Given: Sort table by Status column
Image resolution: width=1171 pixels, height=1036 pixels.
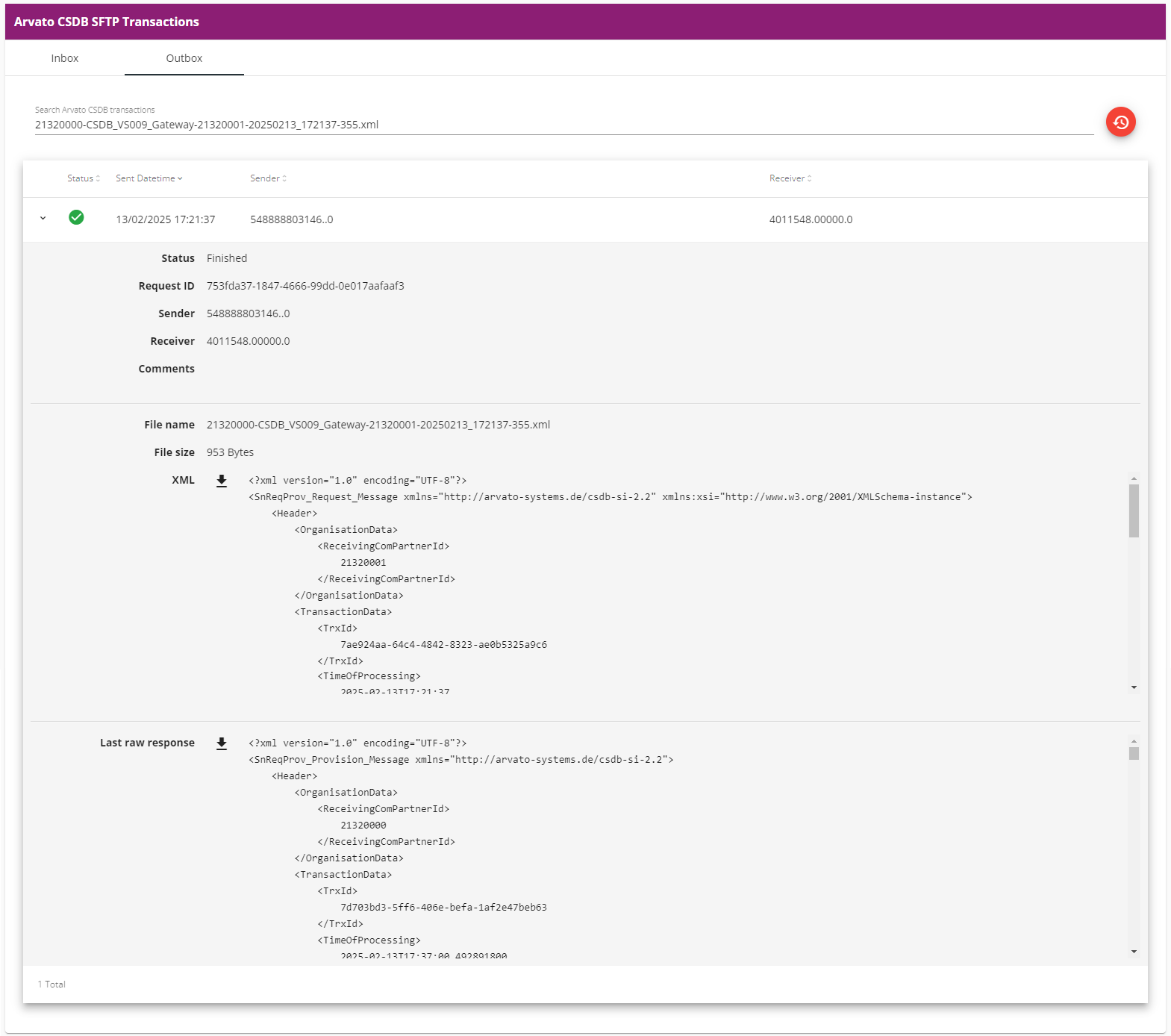Looking at the screenshot, I should coord(84,178).
